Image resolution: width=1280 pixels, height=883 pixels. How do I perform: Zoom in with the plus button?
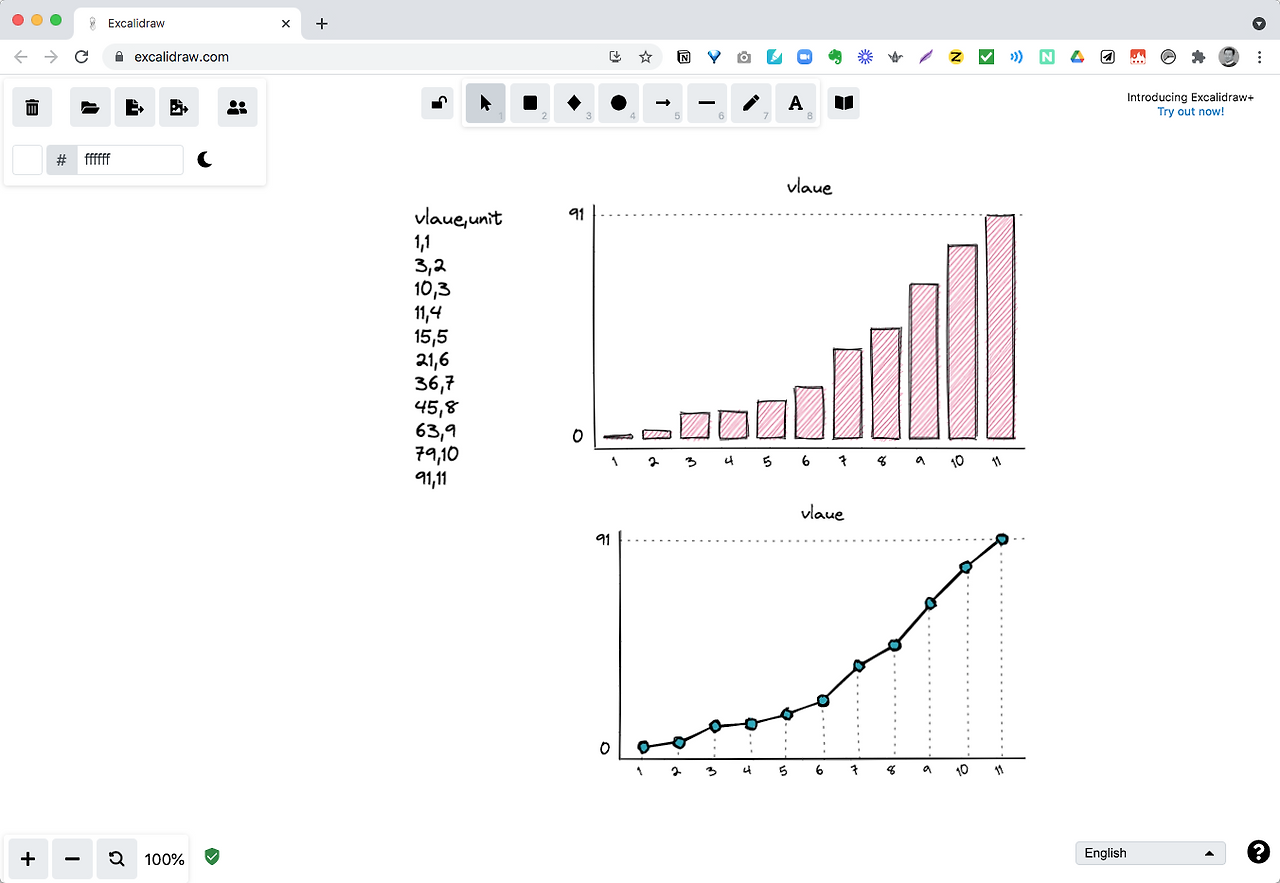pyautogui.click(x=28, y=858)
